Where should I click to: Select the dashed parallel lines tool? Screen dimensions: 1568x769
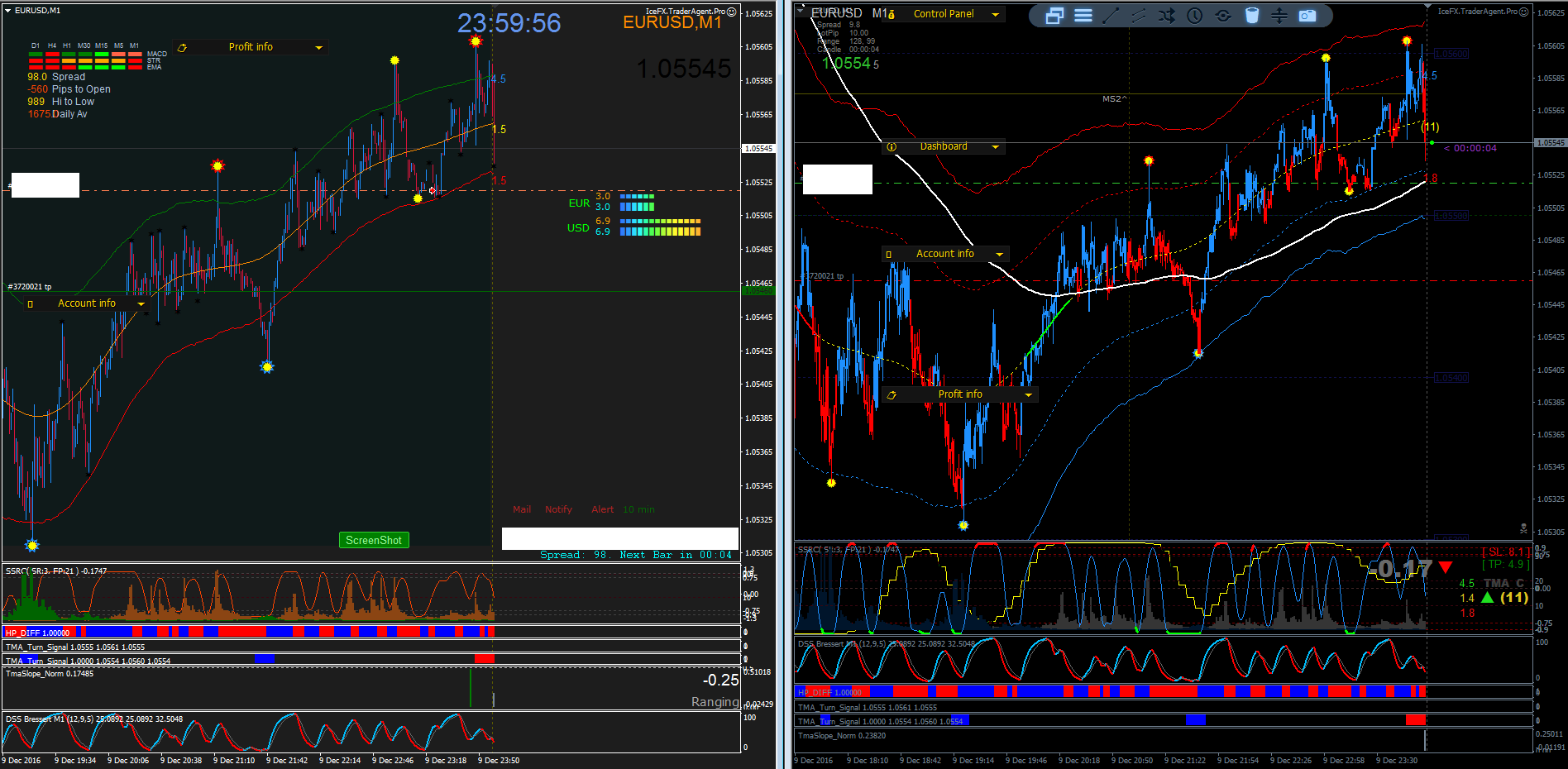click(1139, 16)
